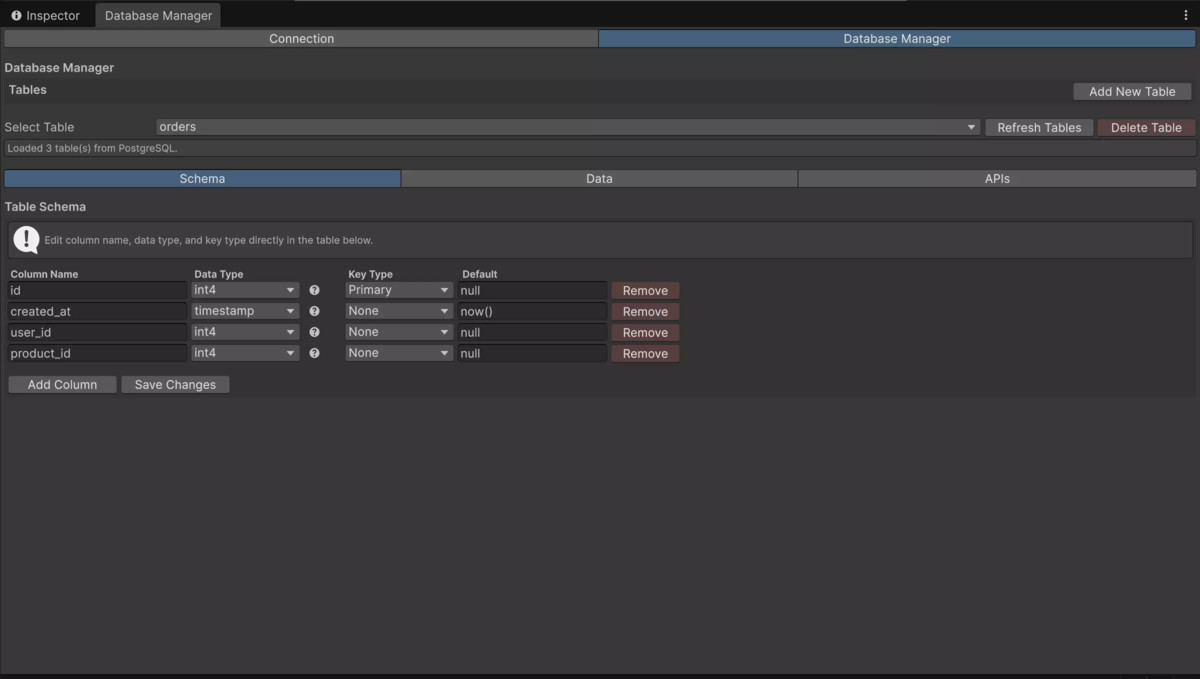Click the info exclamation icon in Table Schema
Screen dimensions: 1200x679
pyautogui.click(x=26, y=240)
